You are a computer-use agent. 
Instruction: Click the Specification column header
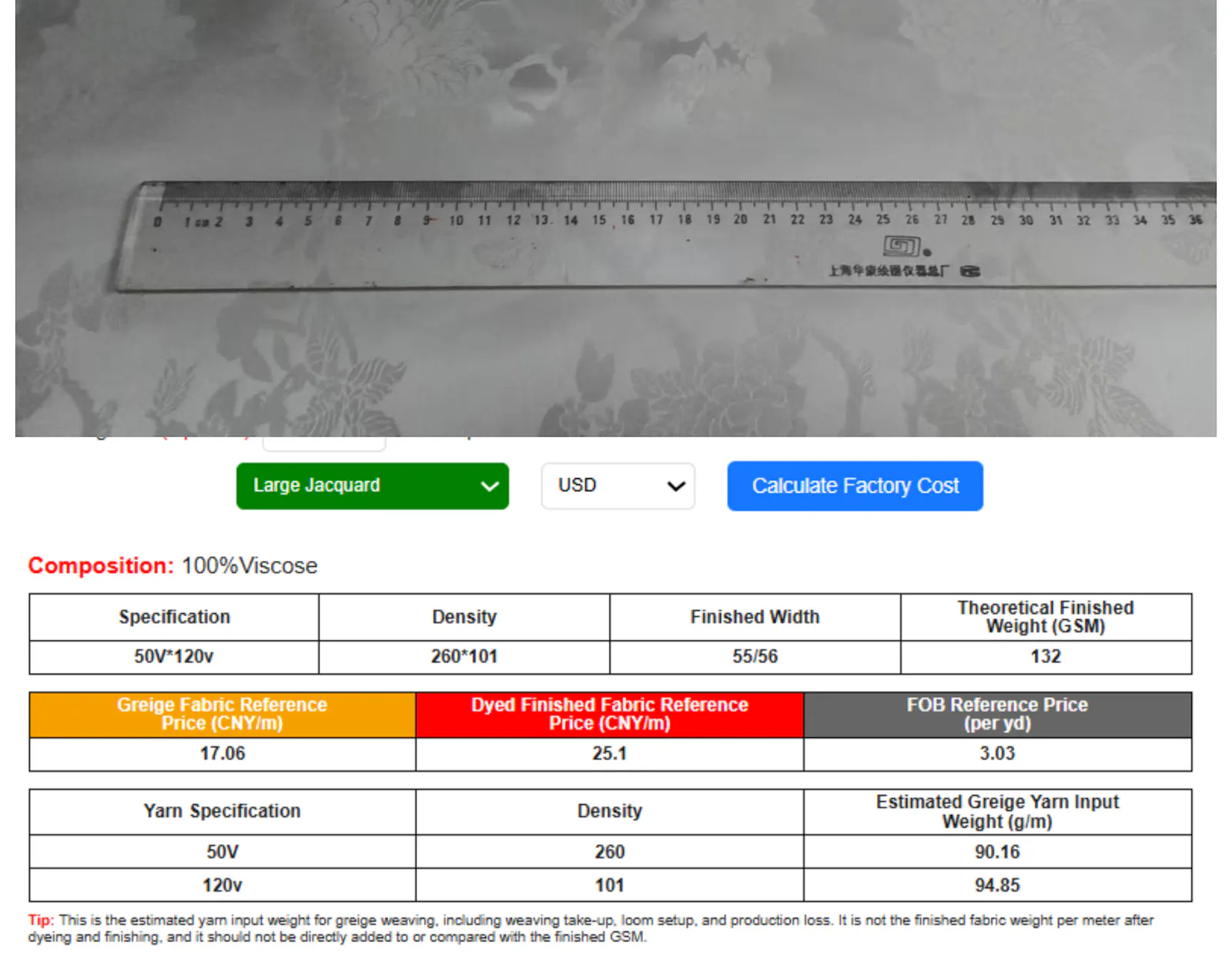pyautogui.click(x=174, y=617)
